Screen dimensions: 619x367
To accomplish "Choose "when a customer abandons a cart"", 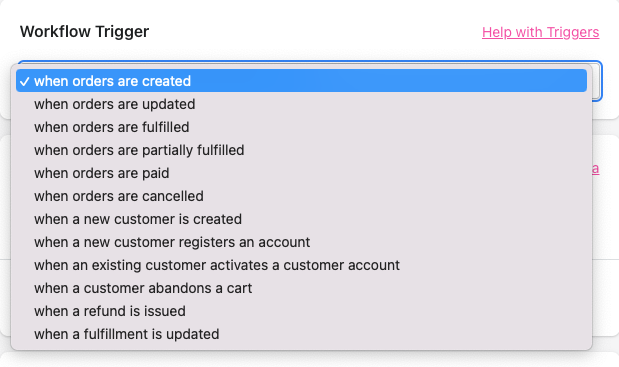I will tap(301, 288).
